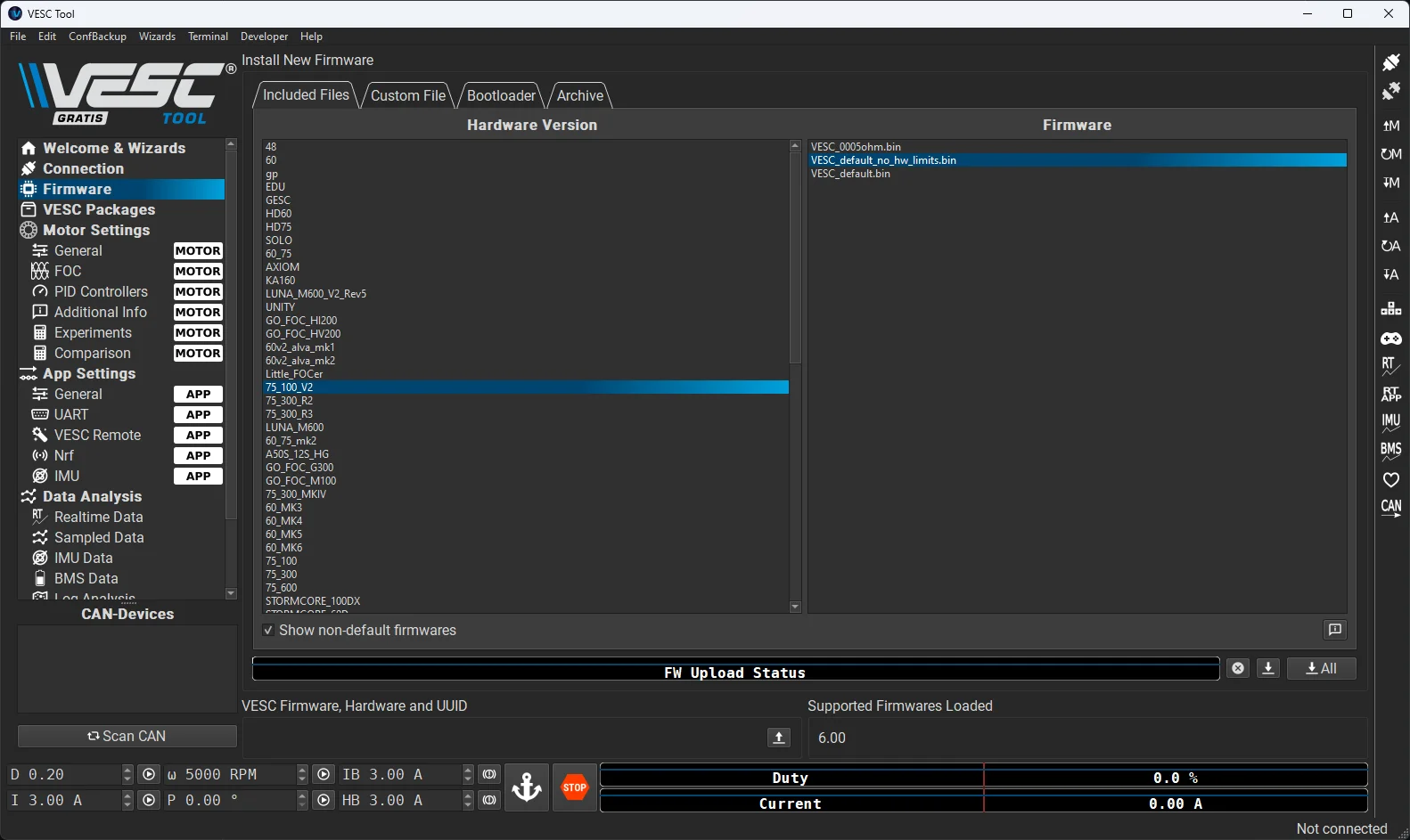This screenshot has height=840, width=1410.
Task: Open the ConfBackup menu
Action: pyautogui.click(x=97, y=37)
